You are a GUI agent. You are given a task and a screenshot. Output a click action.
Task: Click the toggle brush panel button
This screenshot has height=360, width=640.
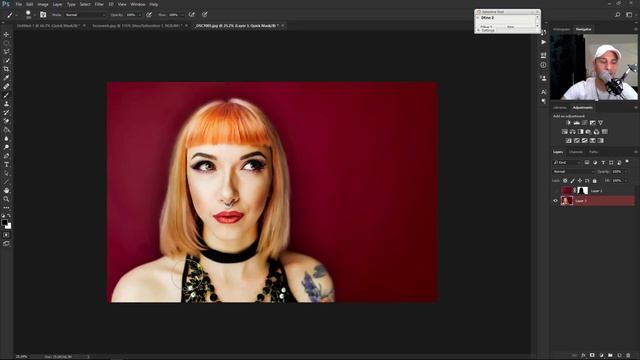(x=43, y=15)
